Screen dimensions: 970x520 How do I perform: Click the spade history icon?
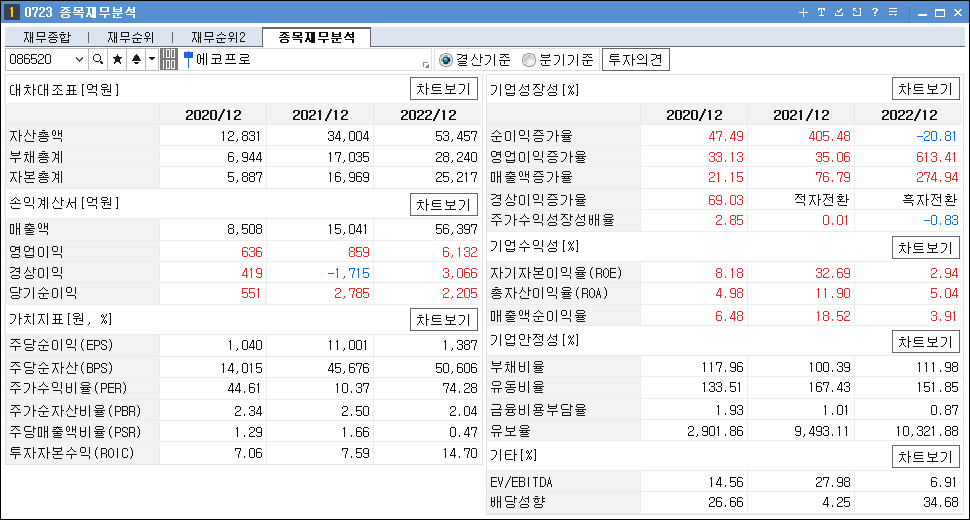136,59
